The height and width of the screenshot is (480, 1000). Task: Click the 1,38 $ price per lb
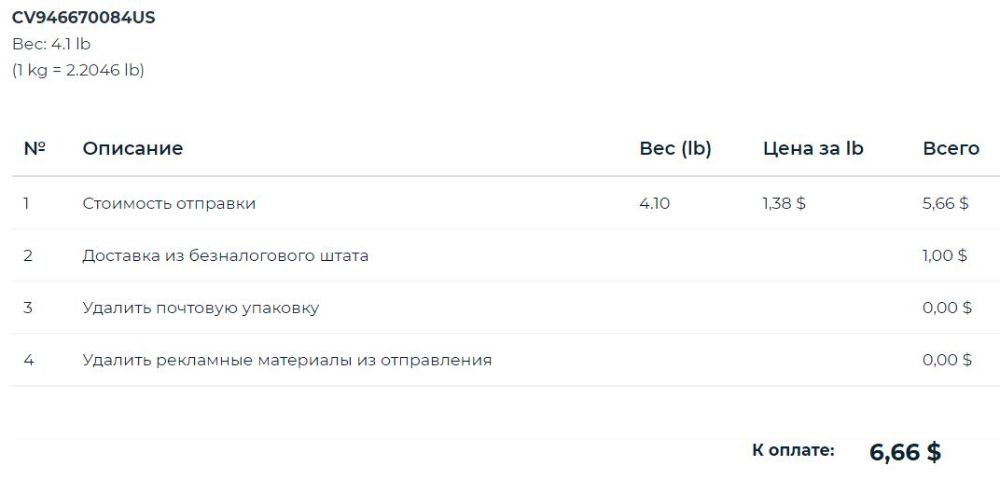(784, 204)
